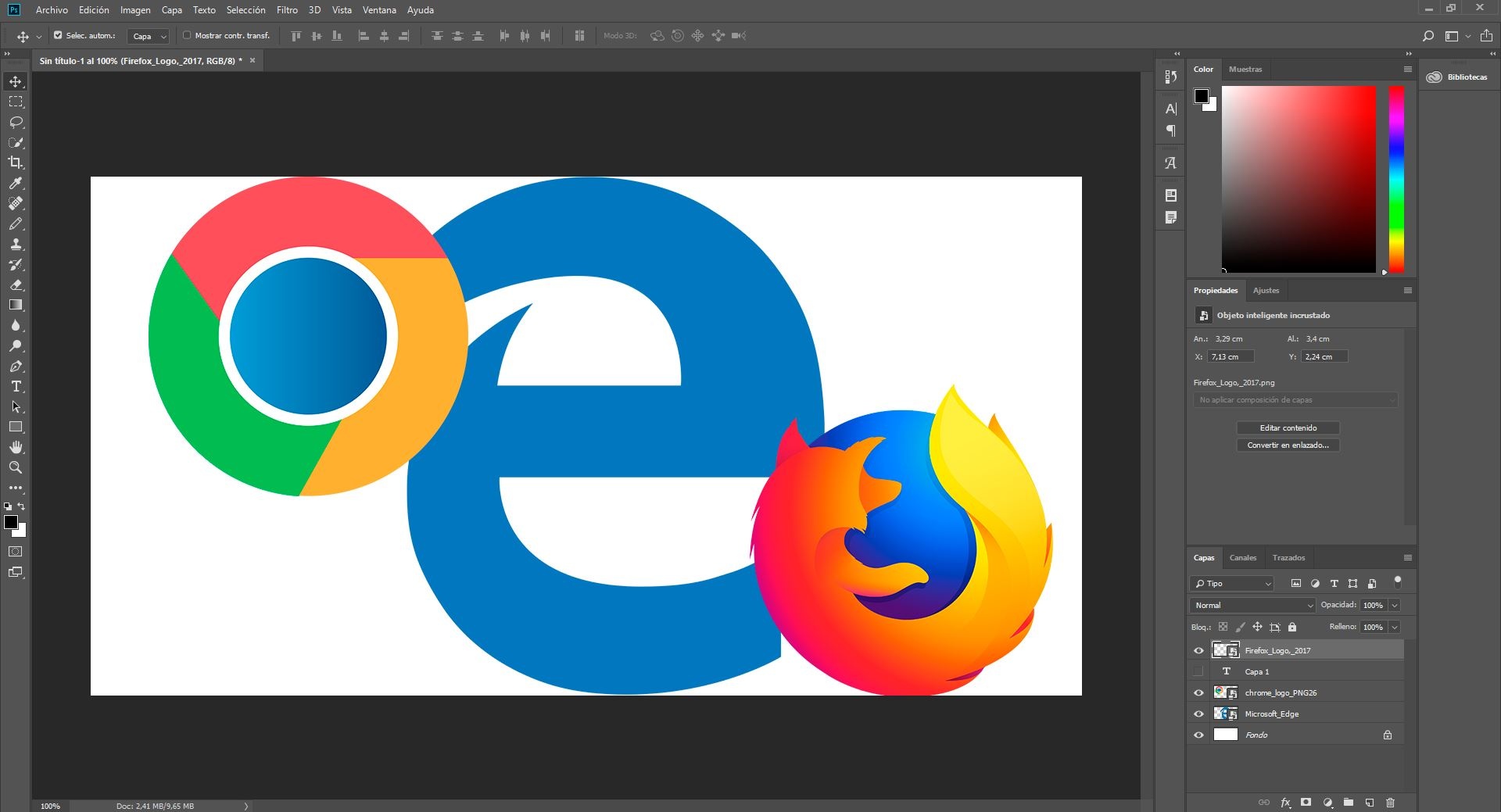The width and height of the screenshot is (1501, 812).
Task: Add a layer mask
Action: pos(1306,803)
